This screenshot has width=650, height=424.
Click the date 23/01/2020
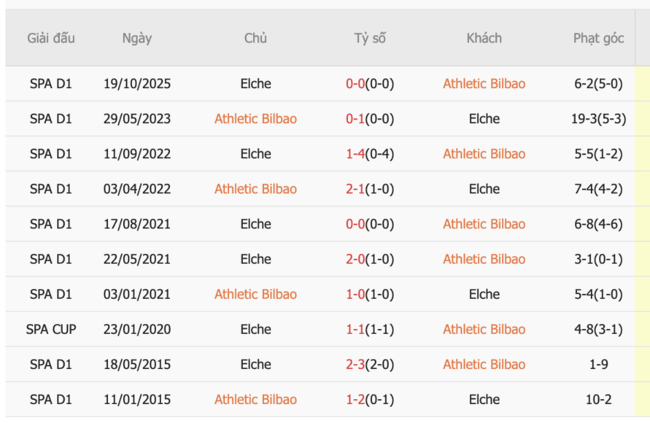click(137, 329)
